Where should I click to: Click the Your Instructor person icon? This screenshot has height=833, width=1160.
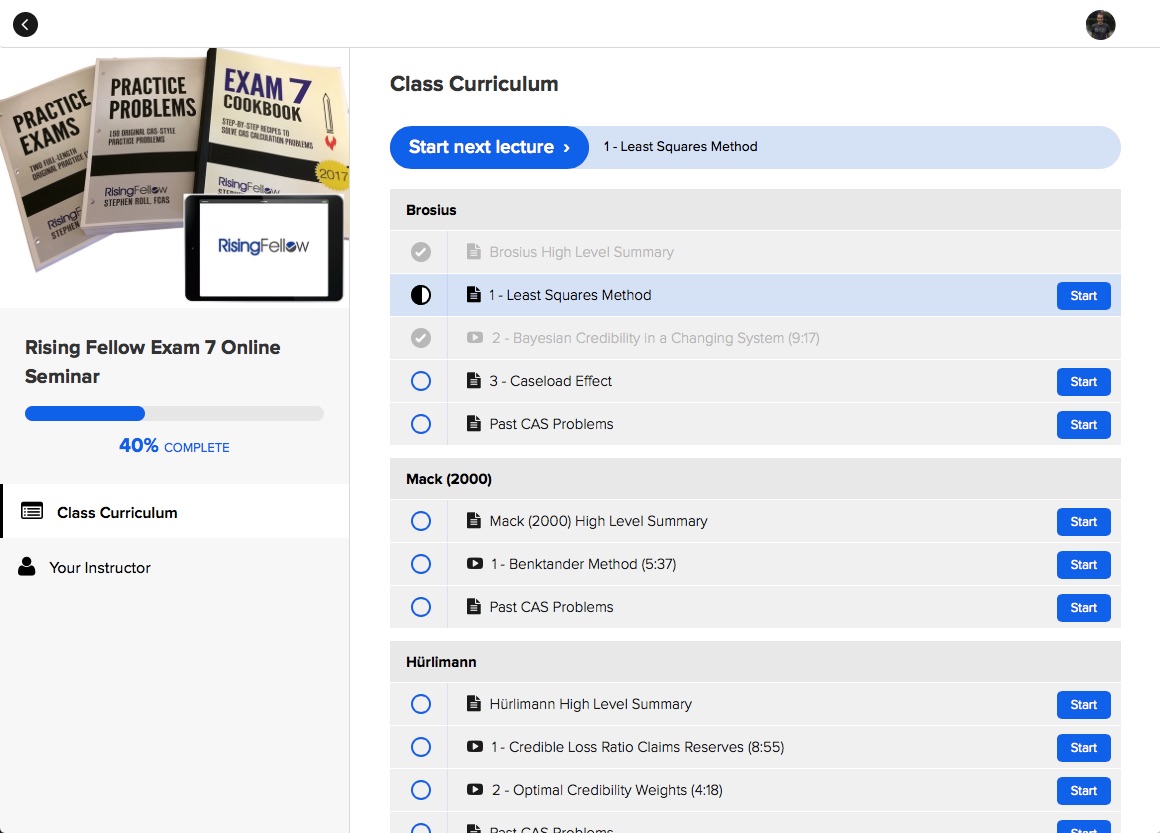point(27,567)
